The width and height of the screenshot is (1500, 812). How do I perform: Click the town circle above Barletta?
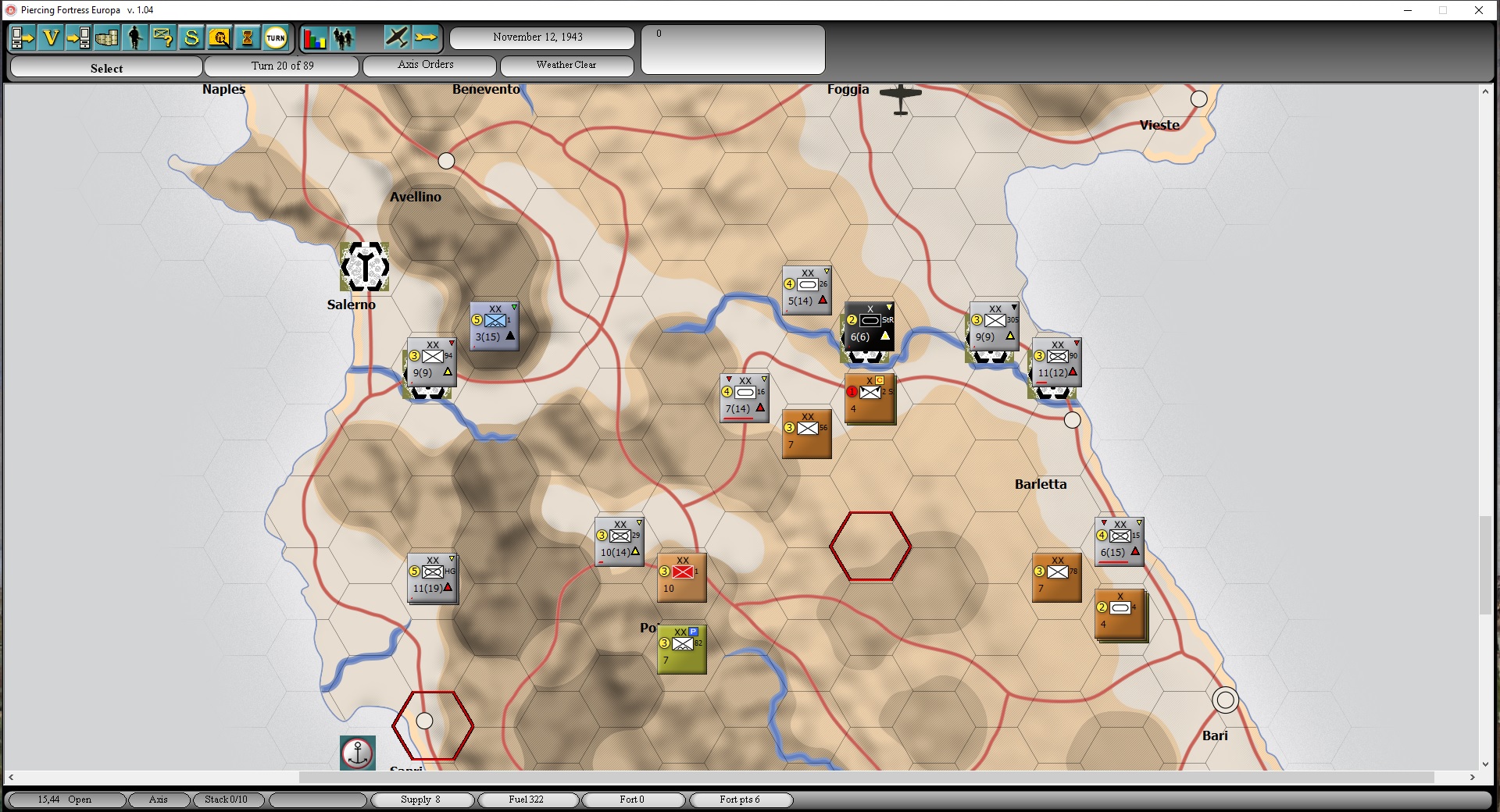click(1073, 420)
